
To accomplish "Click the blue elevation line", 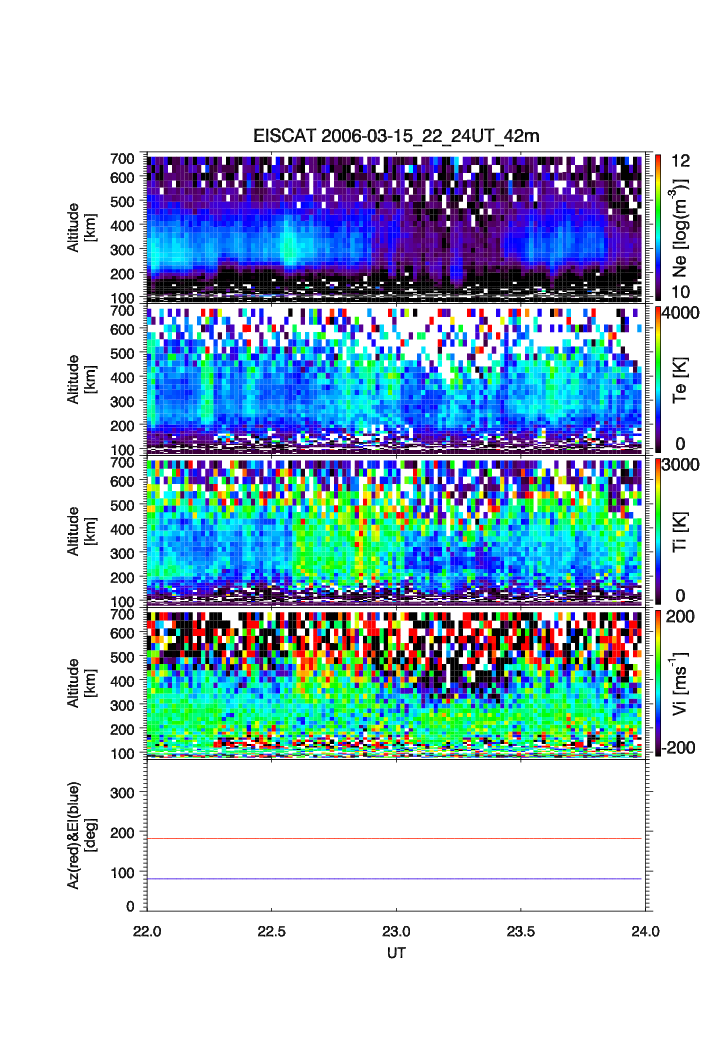I will click(396, 879).
